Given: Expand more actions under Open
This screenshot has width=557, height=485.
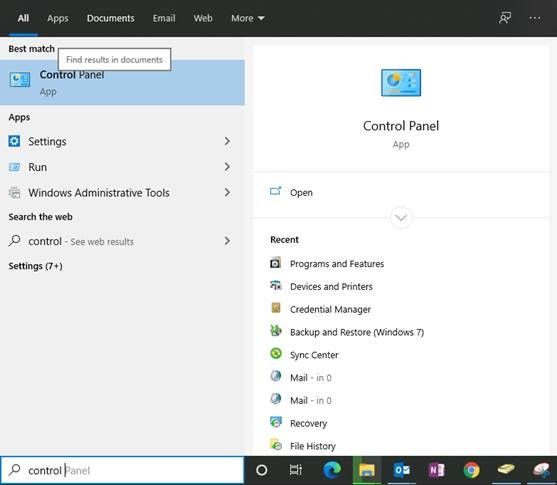Looking at the screenshot, I should point(401,218).
